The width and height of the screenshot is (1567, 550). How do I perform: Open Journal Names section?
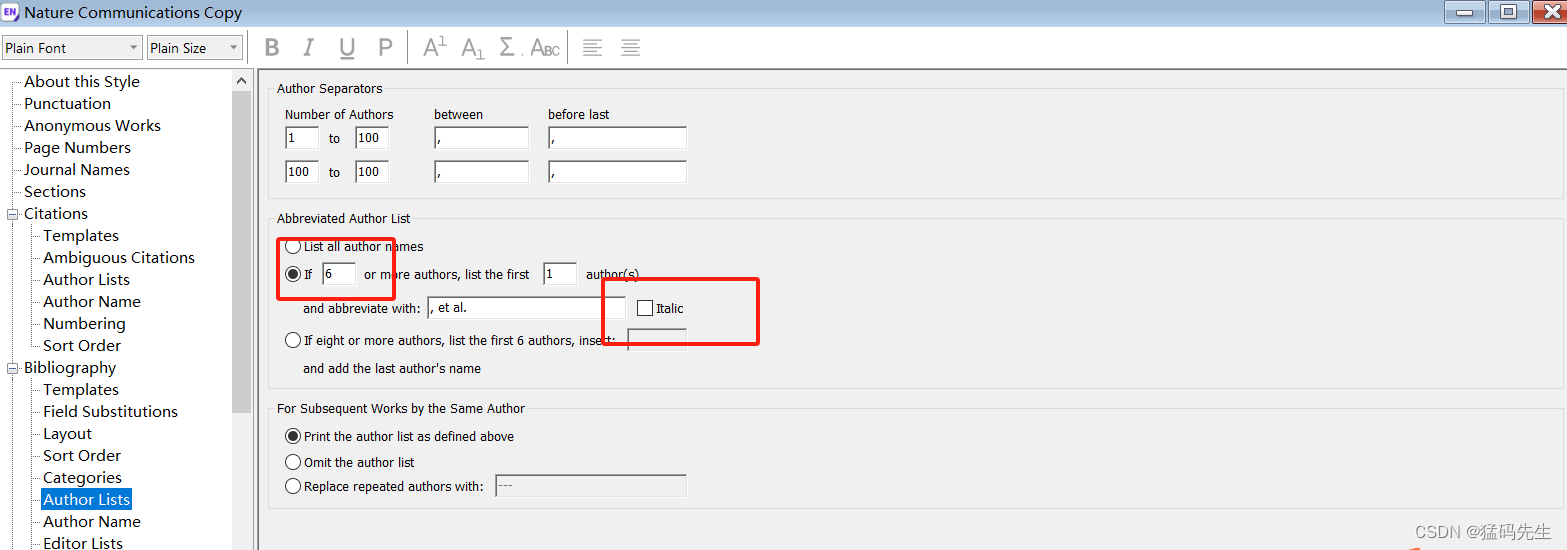click(77, 170)
